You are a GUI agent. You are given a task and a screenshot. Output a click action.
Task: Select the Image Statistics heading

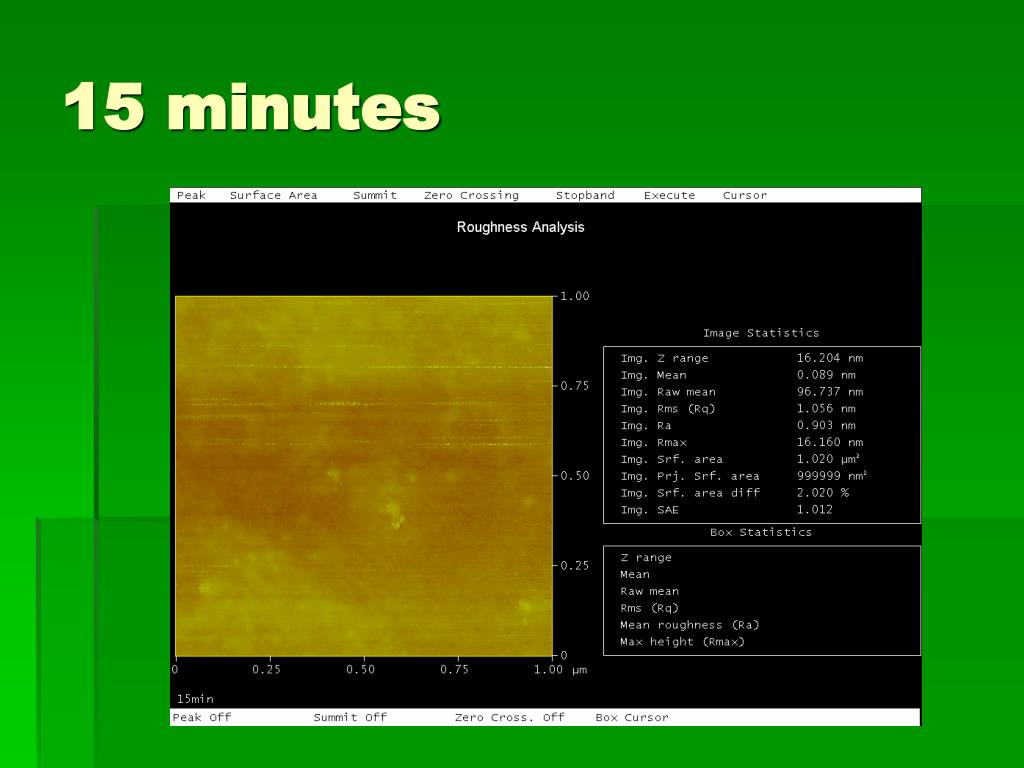click(761, 333)
